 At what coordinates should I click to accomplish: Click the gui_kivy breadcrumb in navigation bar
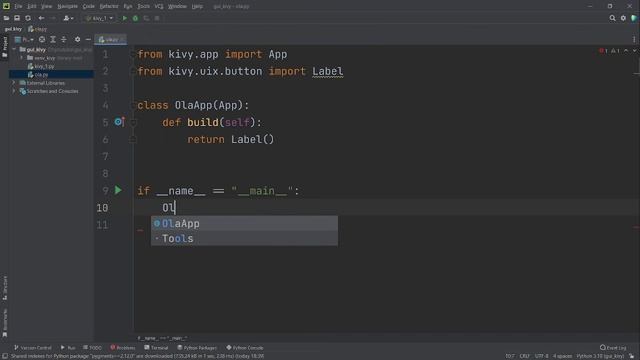(x=13, y=29)
